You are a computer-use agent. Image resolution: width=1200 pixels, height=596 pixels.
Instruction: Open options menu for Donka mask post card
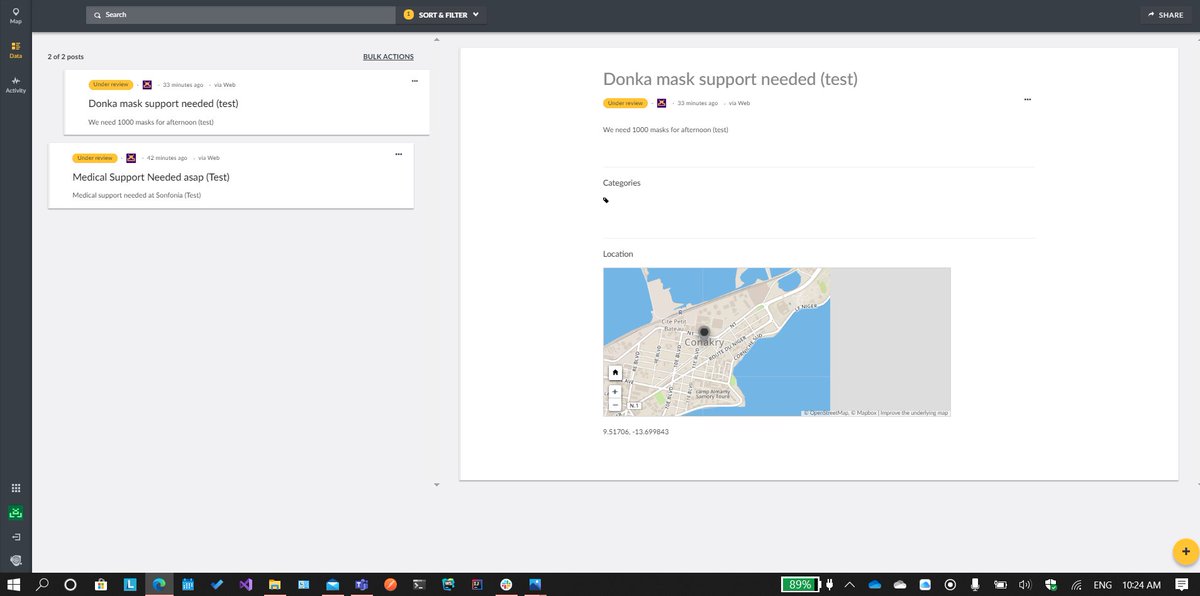(x=414, y=80)
